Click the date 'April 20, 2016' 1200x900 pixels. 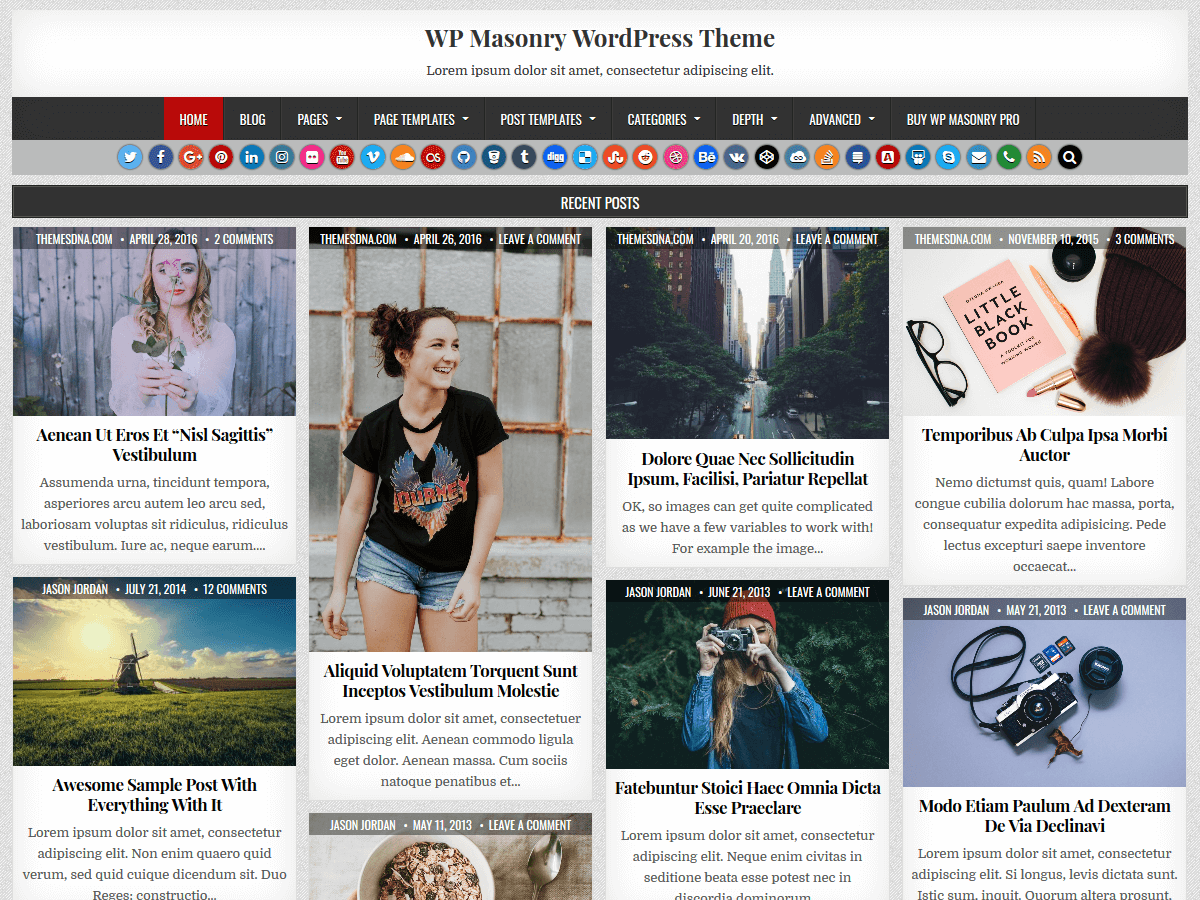744,239
